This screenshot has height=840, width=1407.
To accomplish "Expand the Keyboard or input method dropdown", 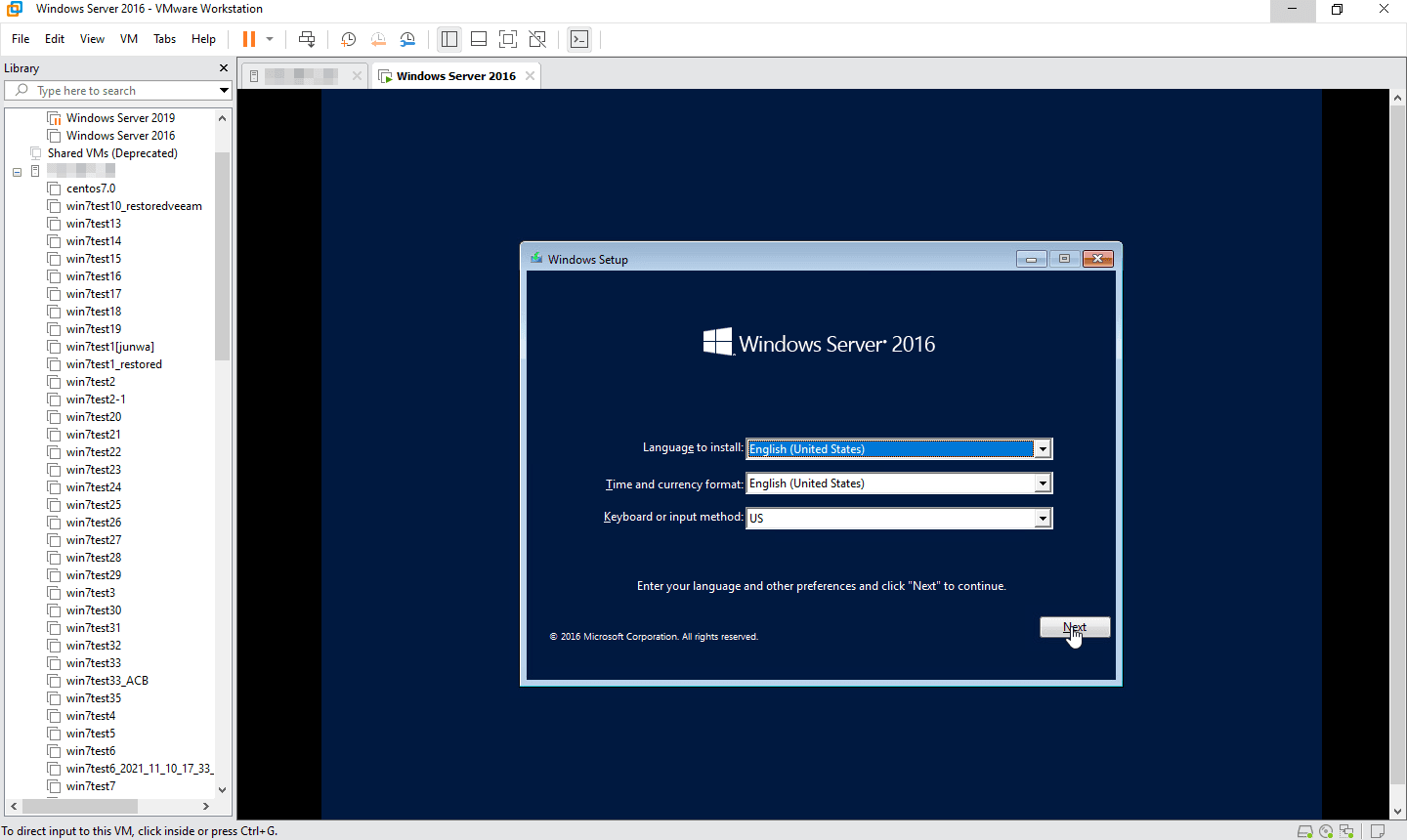I will [x=1043, y=519].
